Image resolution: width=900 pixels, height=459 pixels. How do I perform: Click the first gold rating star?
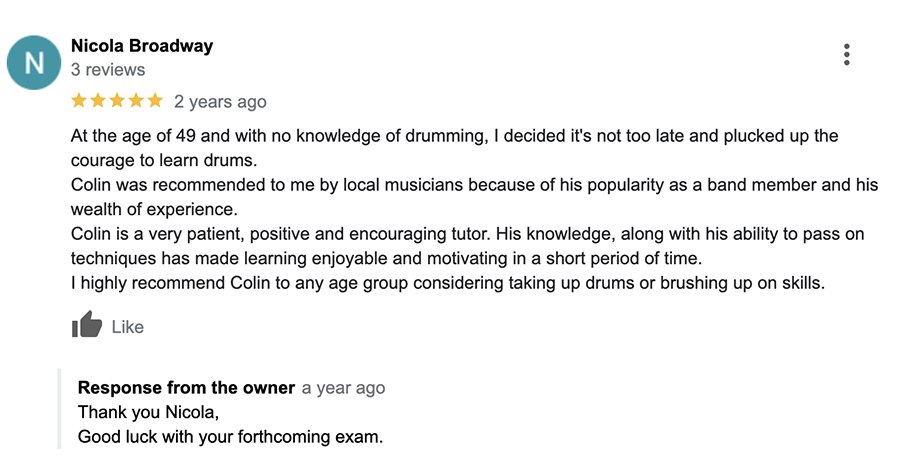(79, 101)
